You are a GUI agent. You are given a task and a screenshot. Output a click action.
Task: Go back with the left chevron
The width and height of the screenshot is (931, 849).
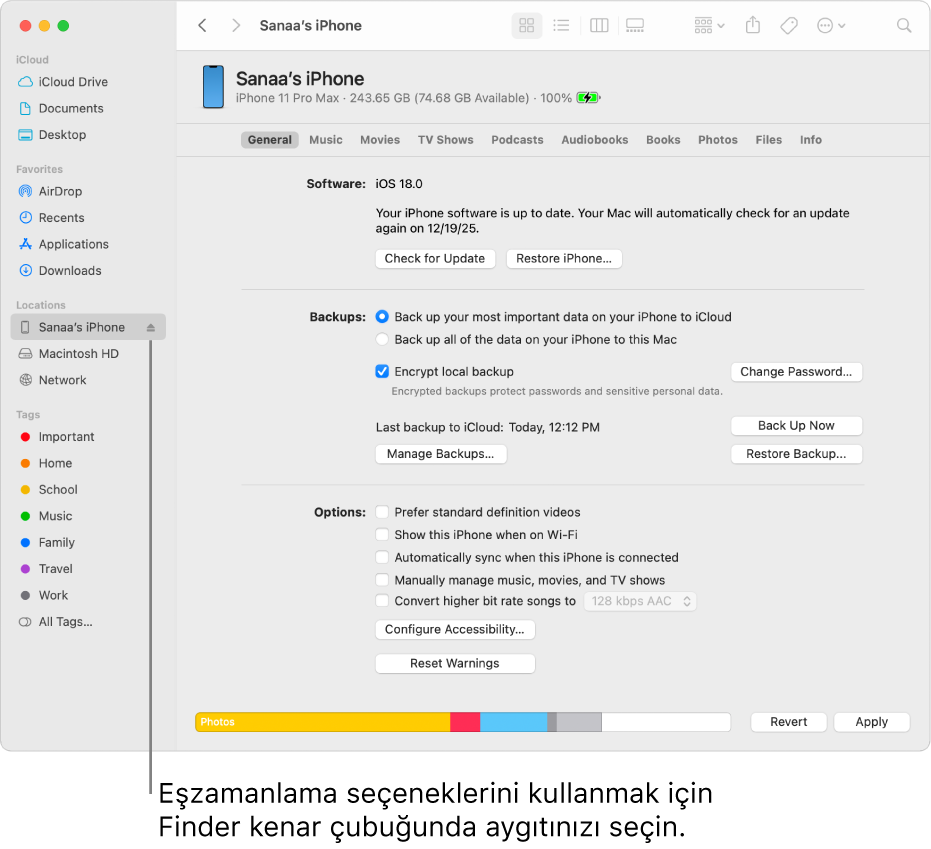[x=202, y=26]
